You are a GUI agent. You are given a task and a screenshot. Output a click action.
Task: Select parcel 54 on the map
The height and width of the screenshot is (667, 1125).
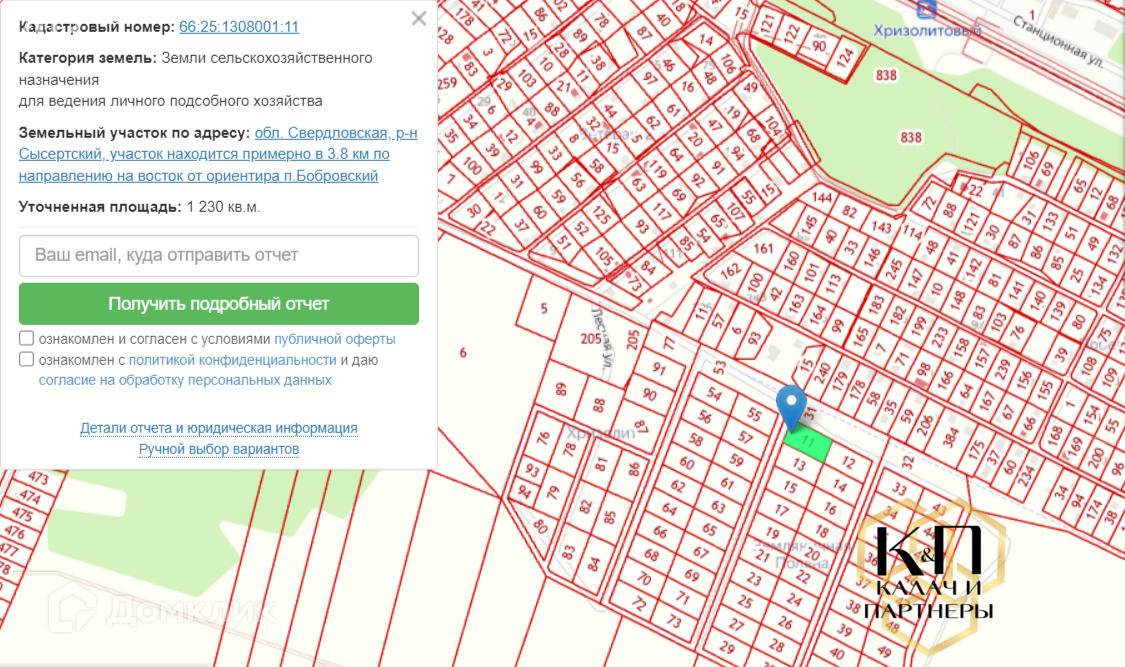[x=714, y=393]
